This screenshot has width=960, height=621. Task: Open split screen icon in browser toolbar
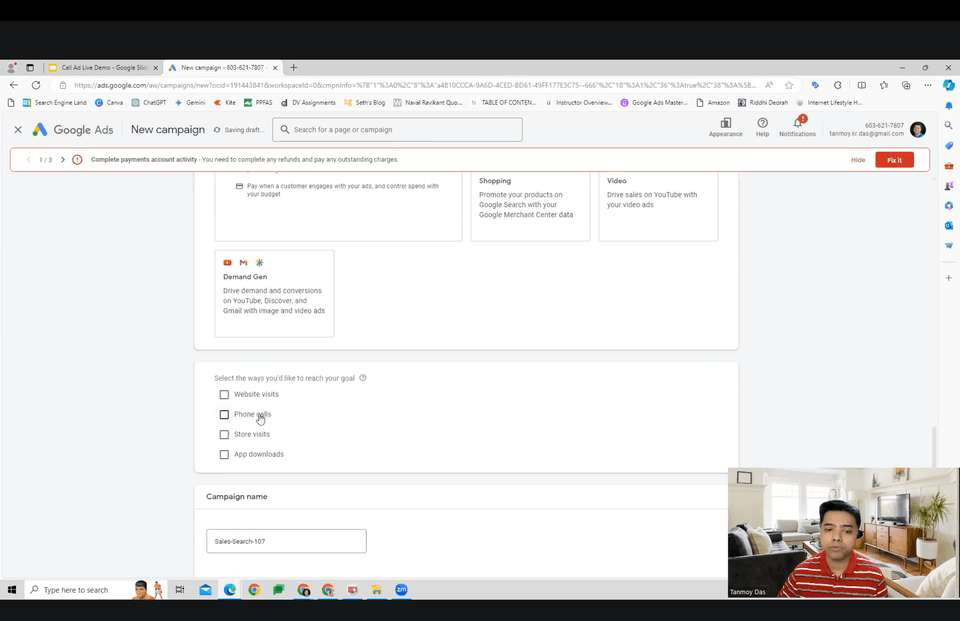[861, 85]
